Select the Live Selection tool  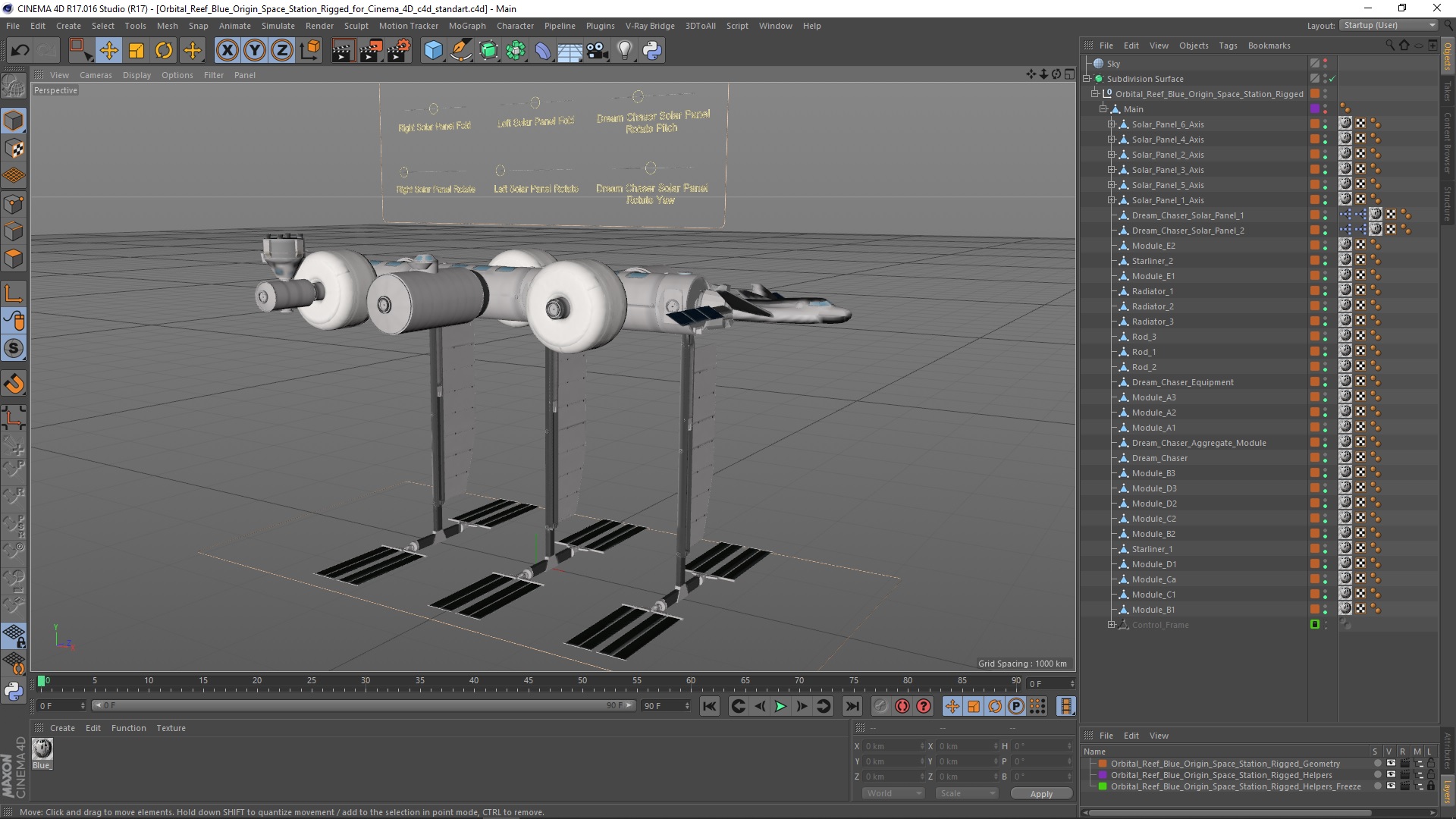[x=80, y=51]
